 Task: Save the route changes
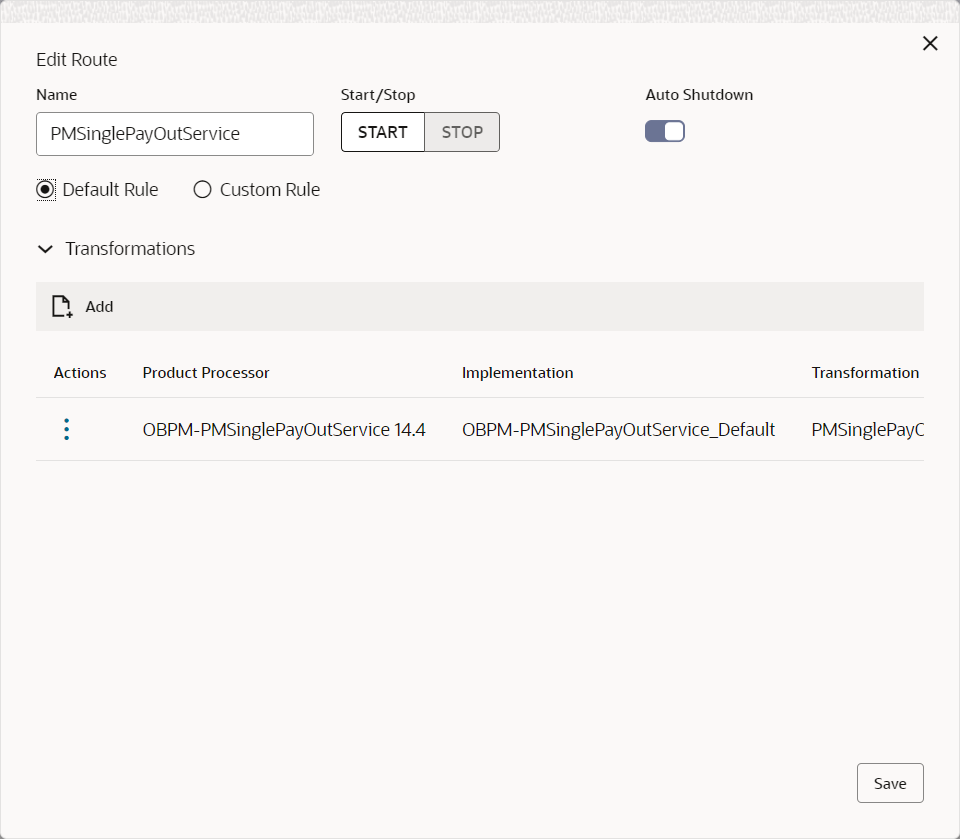pos(890,783)
